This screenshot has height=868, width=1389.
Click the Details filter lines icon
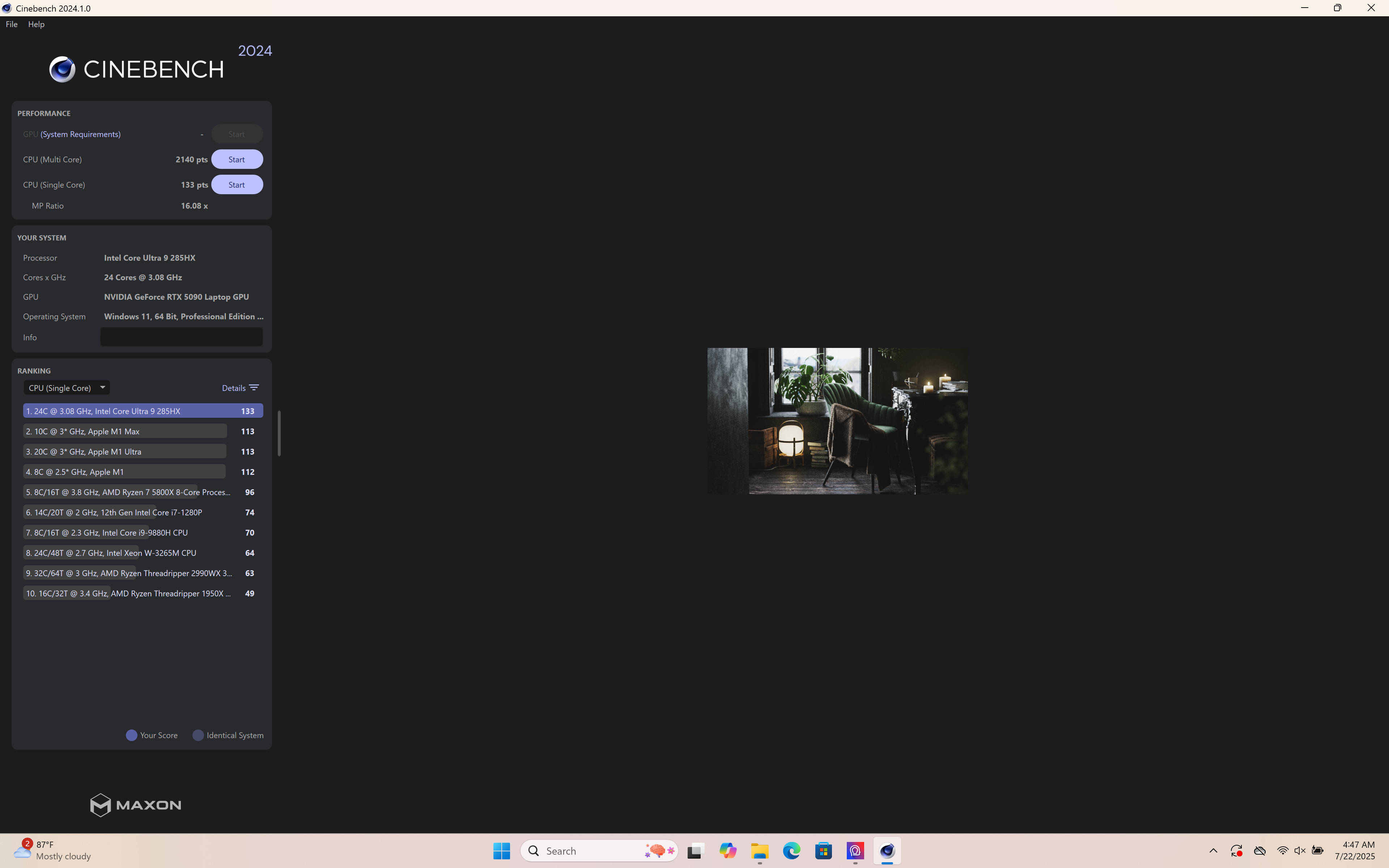[254, 388]
